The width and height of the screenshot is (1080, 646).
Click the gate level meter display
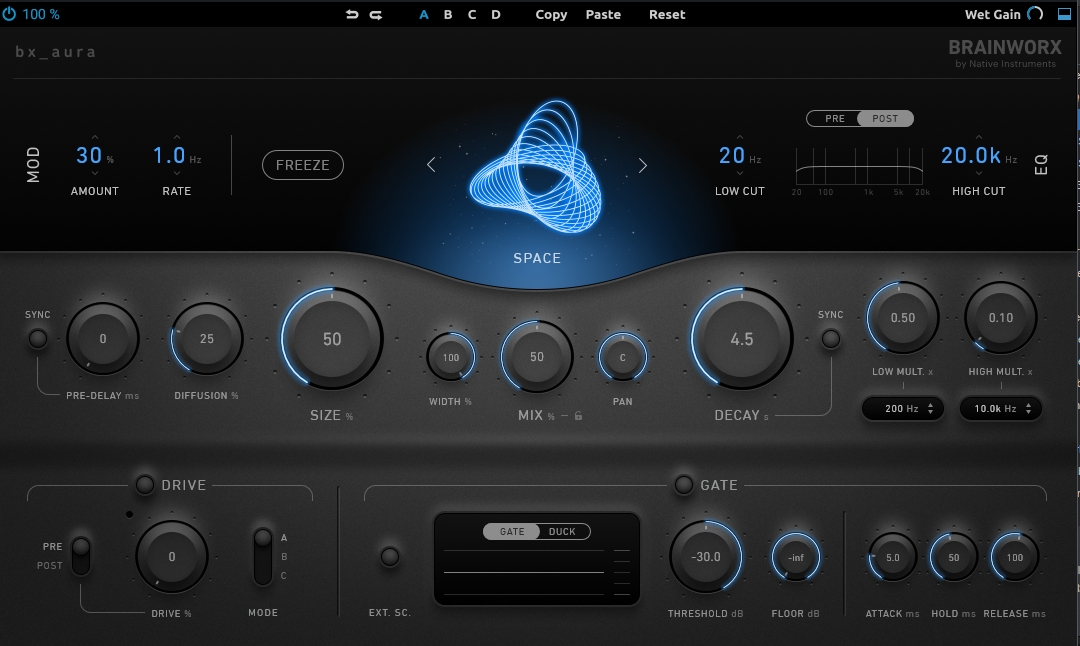(537, 572)
